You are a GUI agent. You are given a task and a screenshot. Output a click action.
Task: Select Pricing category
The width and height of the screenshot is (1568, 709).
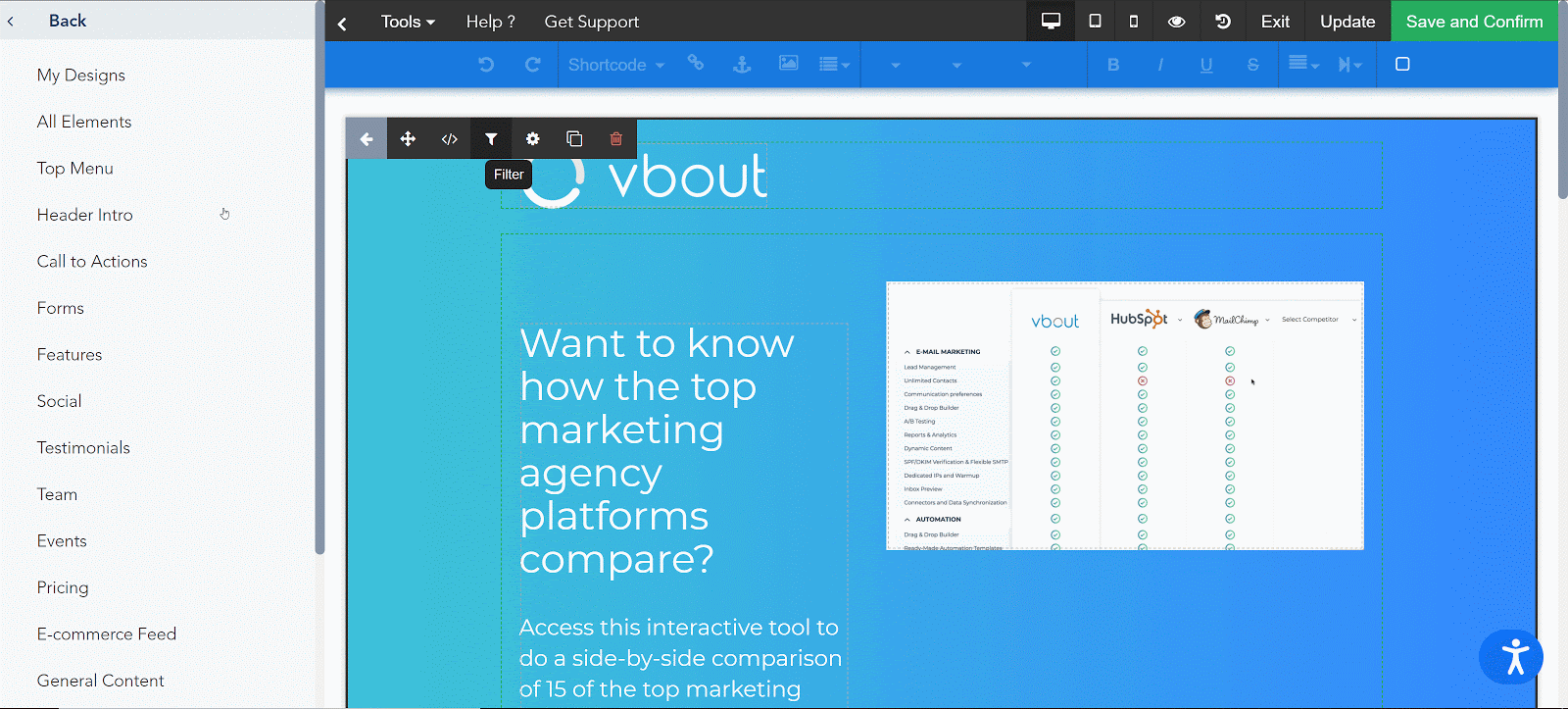coord(63,587)
